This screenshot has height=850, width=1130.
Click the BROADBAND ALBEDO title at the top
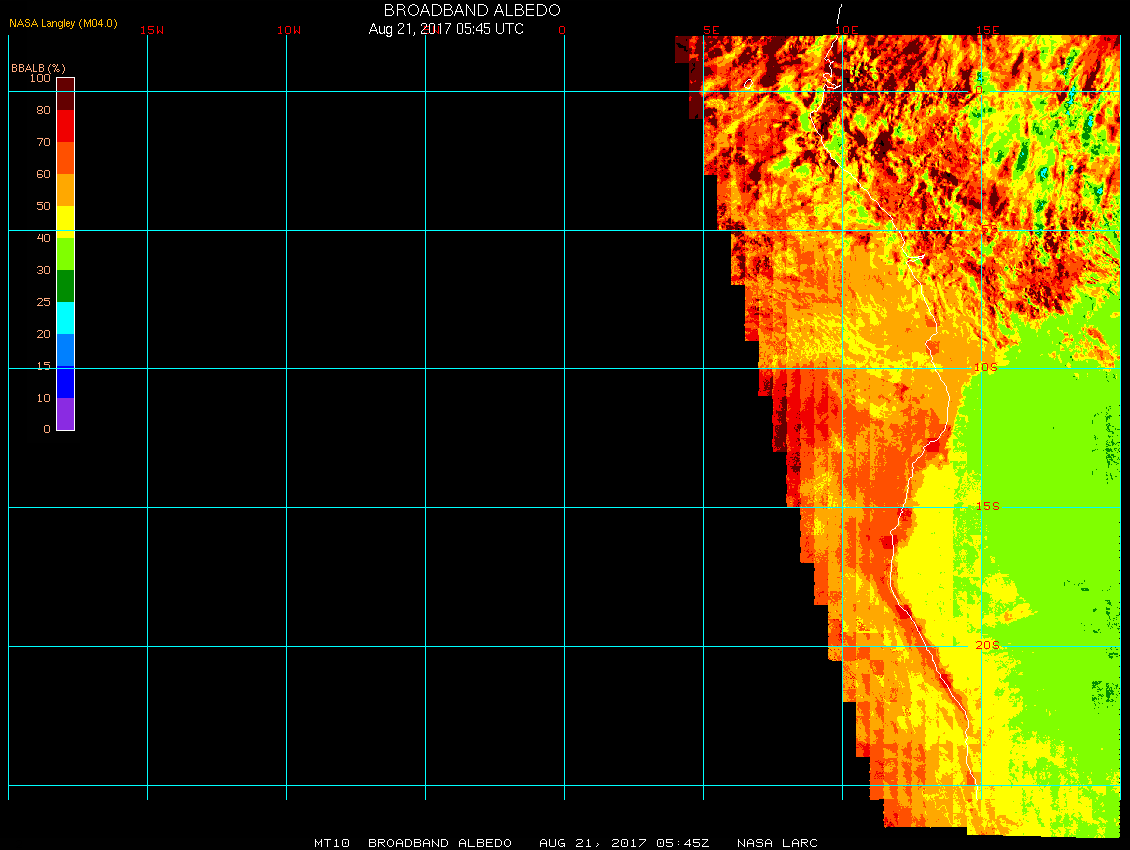click(472, 10)
